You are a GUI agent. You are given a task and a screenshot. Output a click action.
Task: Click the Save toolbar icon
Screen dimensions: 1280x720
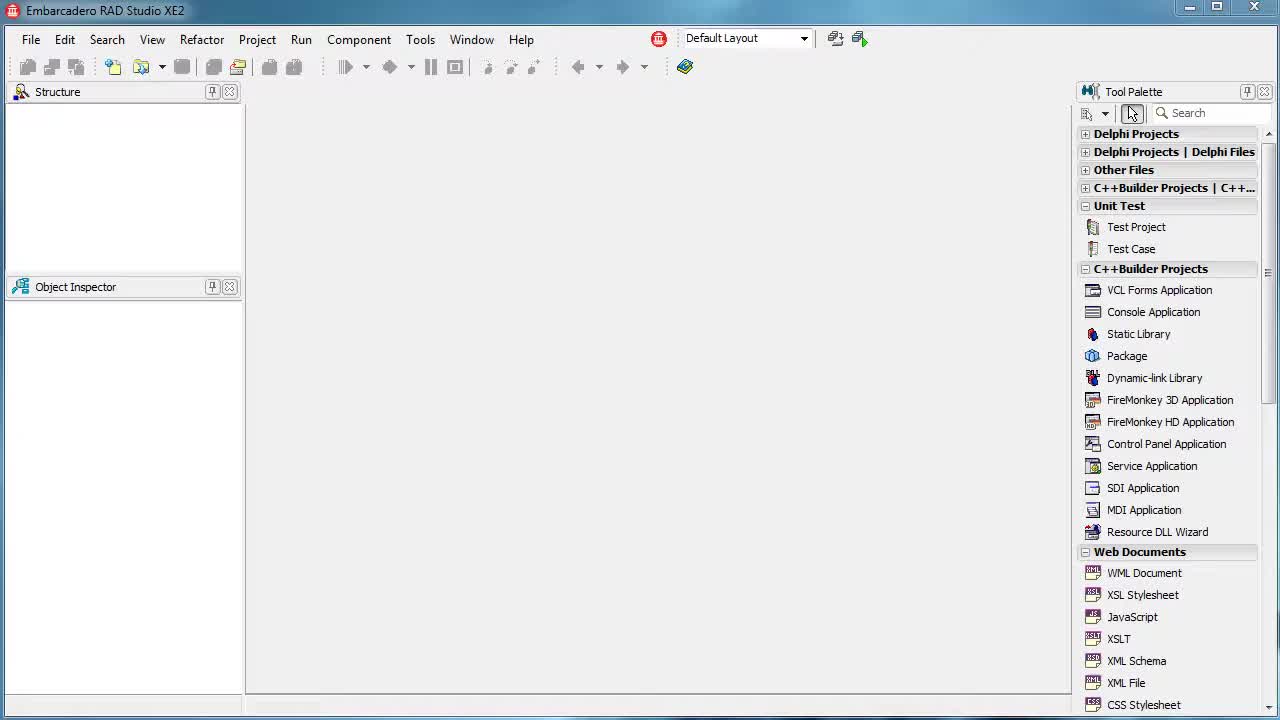point(182,67)
